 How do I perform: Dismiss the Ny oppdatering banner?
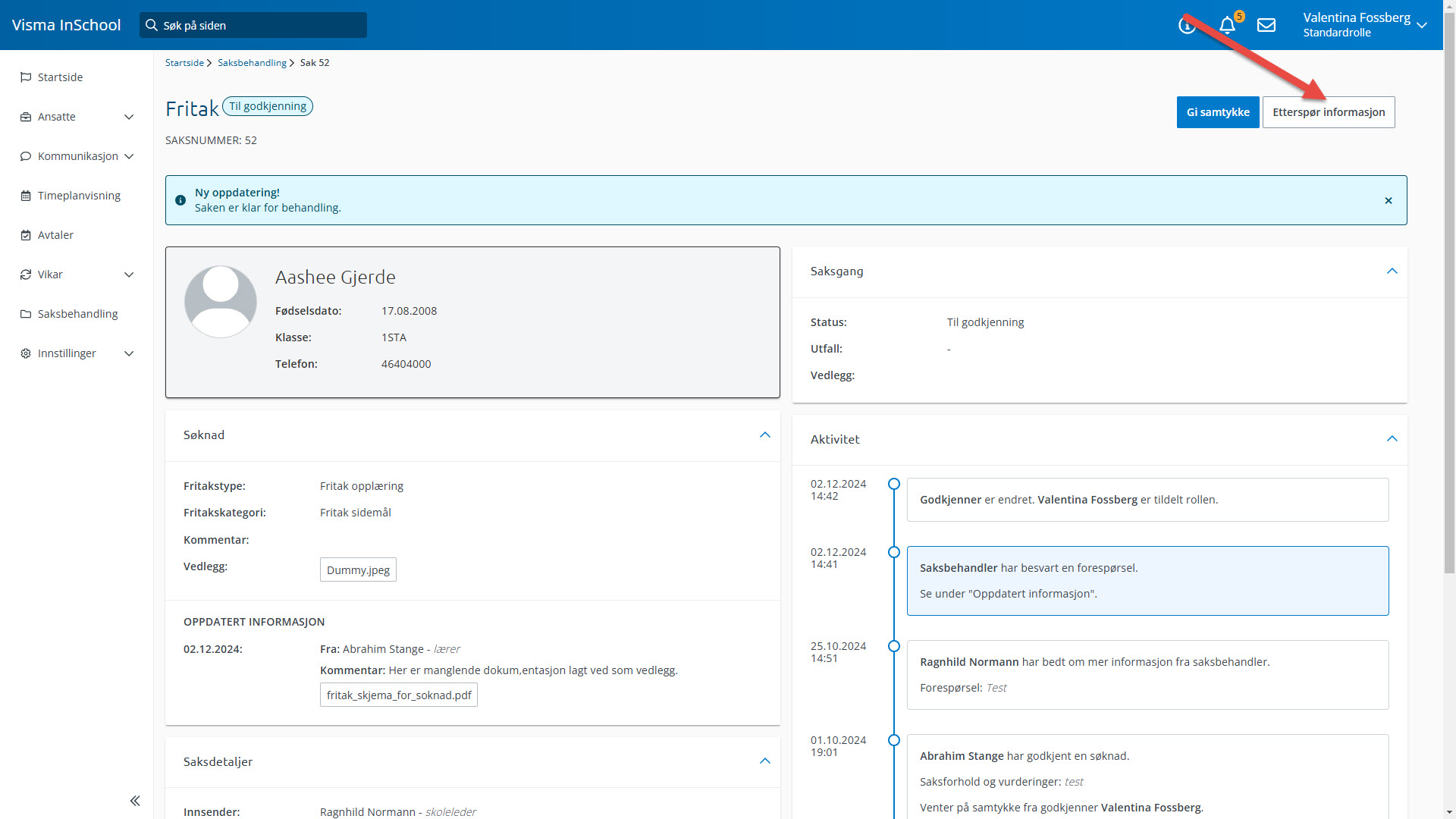pyautogui.click(x=1389, y=201)
